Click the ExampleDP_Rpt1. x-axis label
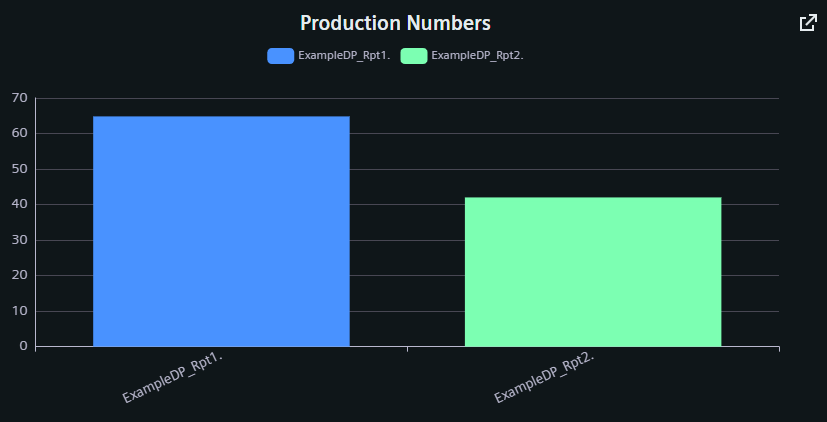The height and width of the screenshot is (422, 827). coord(172,378)
